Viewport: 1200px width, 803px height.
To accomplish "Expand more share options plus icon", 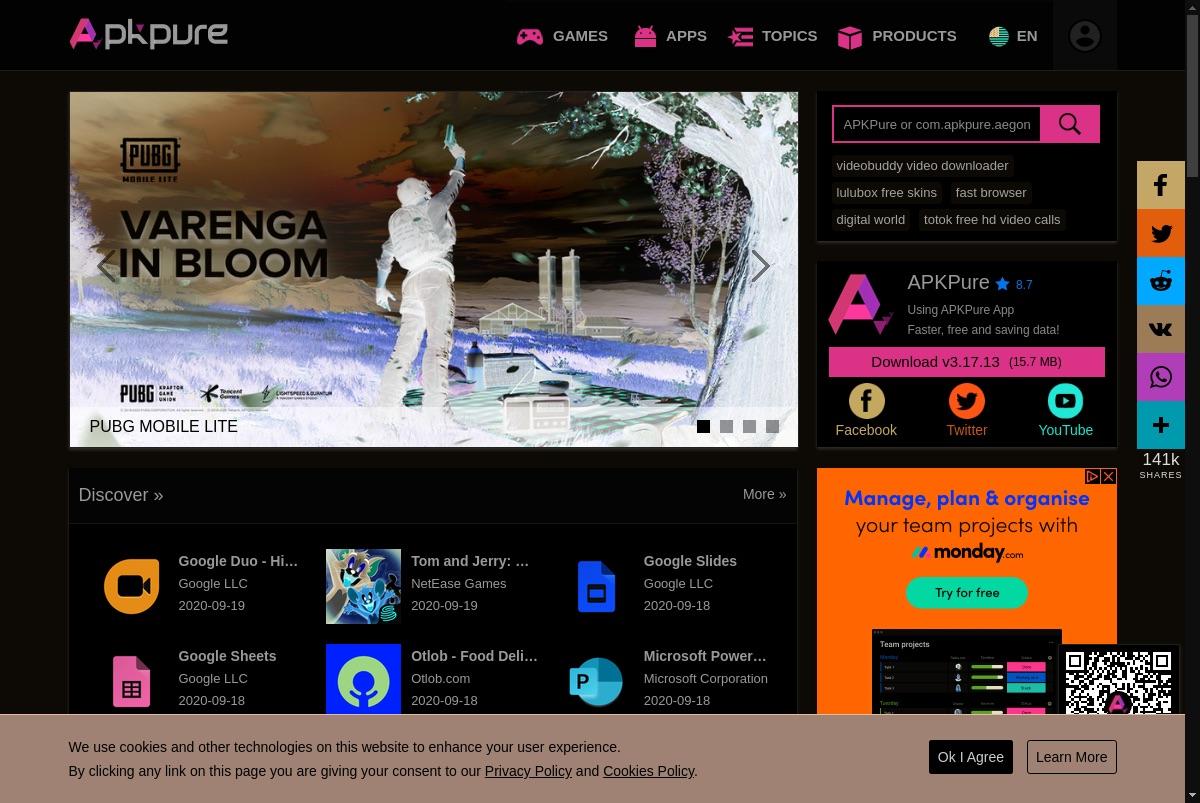I will coord(1161,425).
